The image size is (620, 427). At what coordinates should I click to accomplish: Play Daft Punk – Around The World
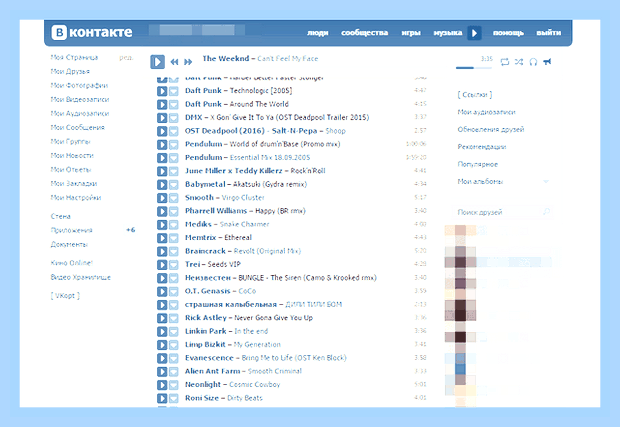point(162,104)
